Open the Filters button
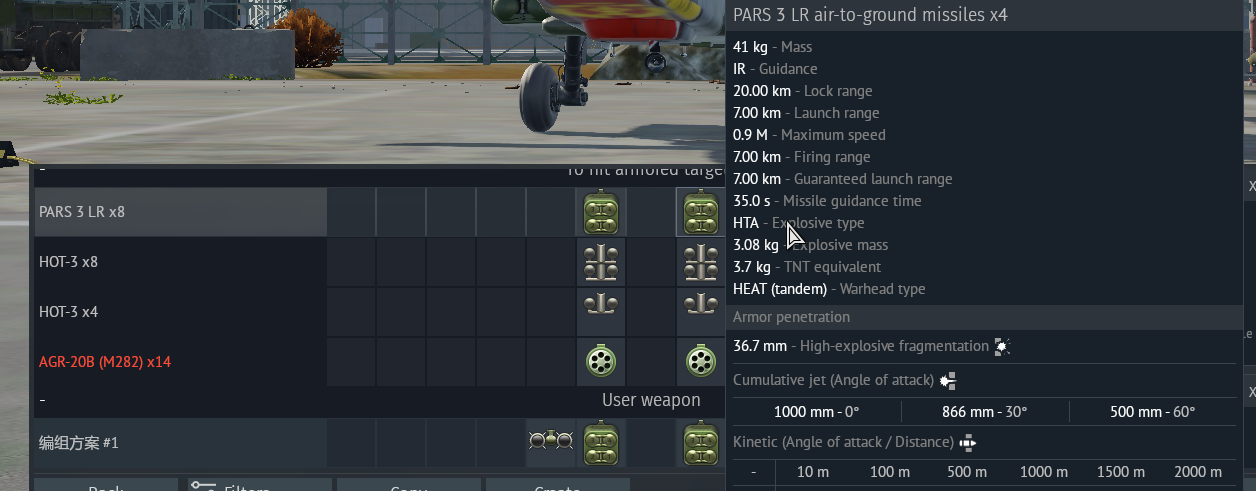Viewport: 1256px width, 491px height. (x=259, y=485)
